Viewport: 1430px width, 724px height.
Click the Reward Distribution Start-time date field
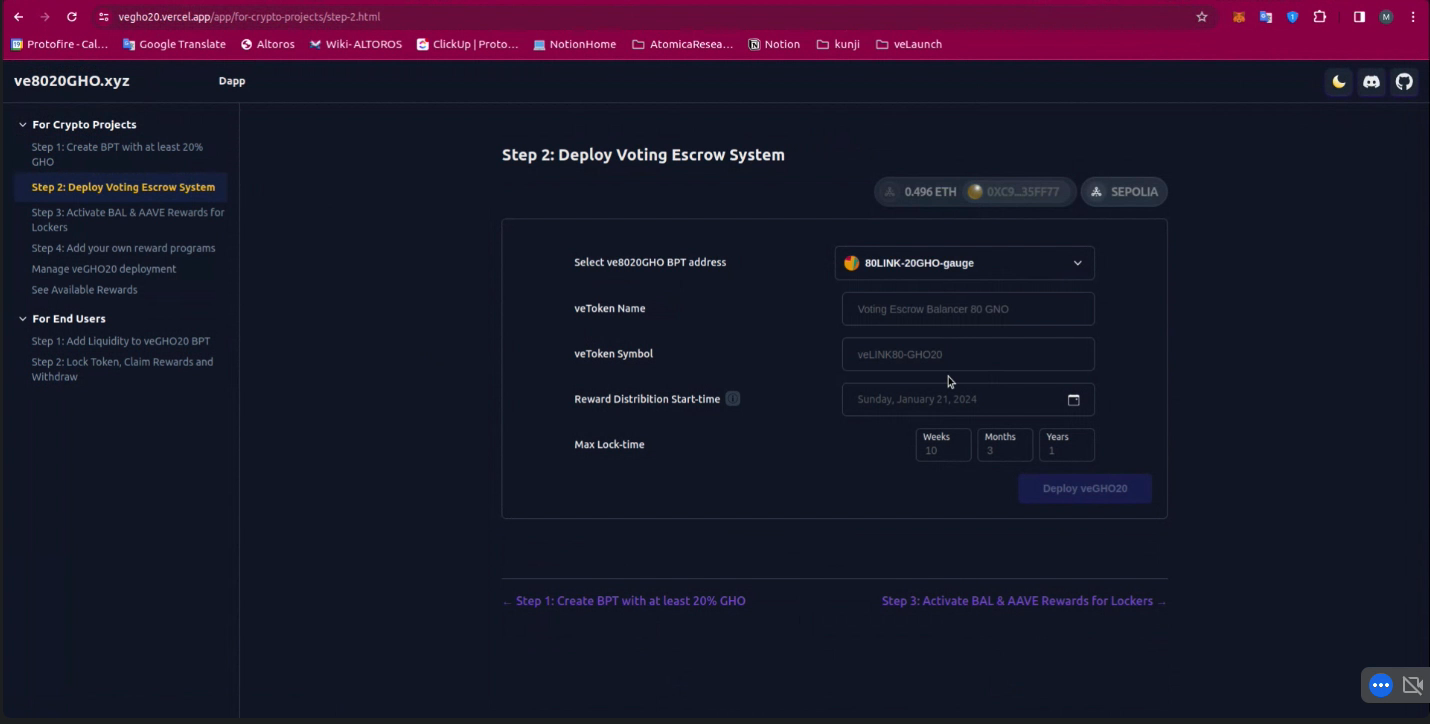[968, 399]
